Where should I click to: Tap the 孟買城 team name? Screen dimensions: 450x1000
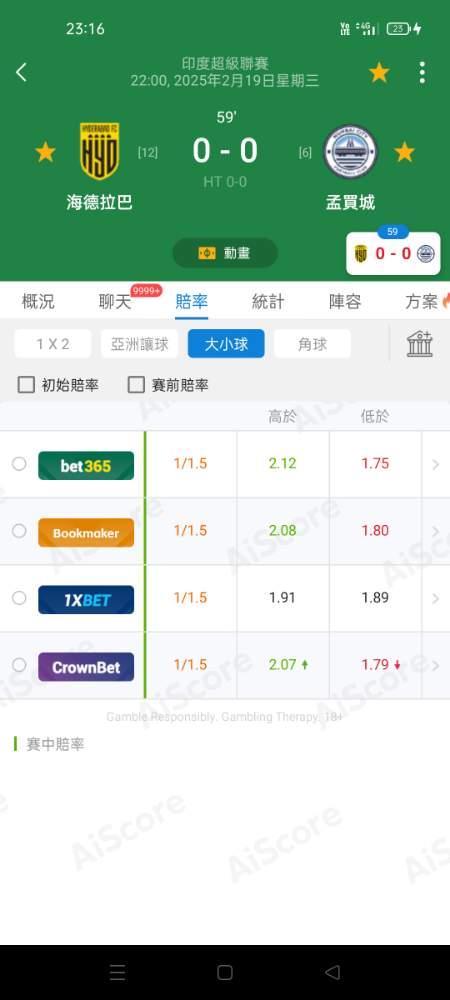point(349,203)
